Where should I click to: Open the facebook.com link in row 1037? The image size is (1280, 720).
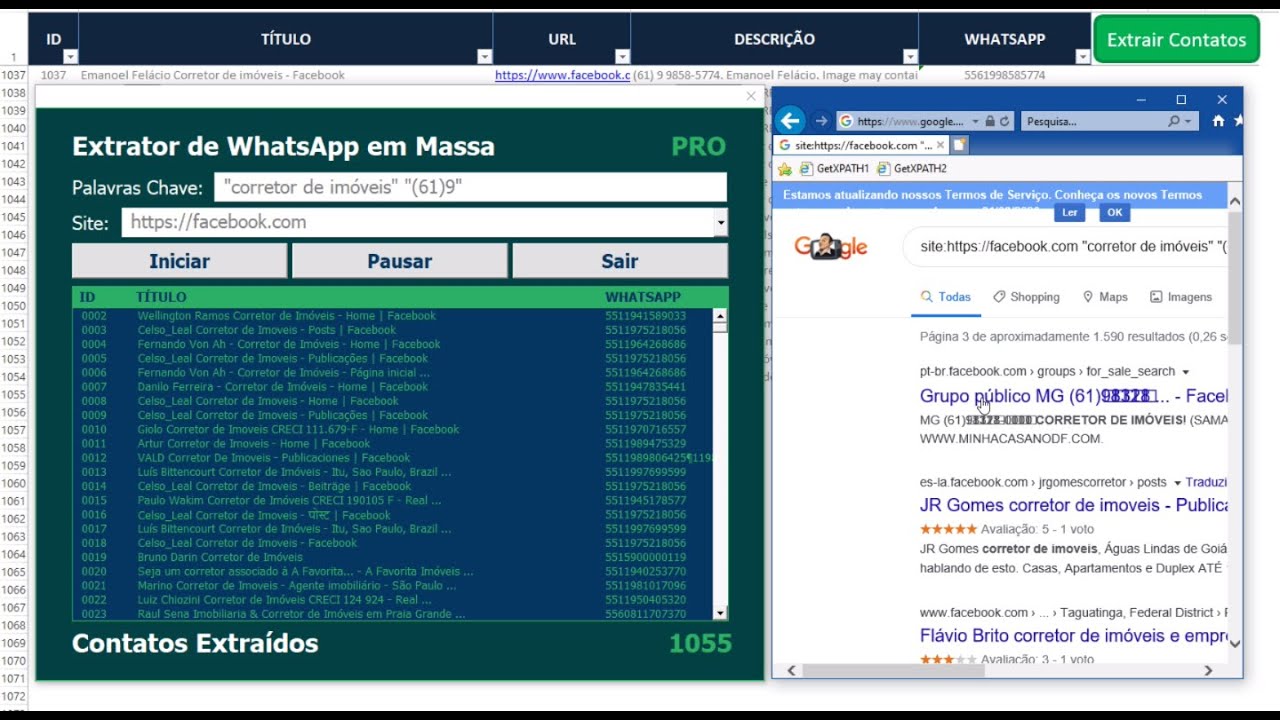click(562, 75)
